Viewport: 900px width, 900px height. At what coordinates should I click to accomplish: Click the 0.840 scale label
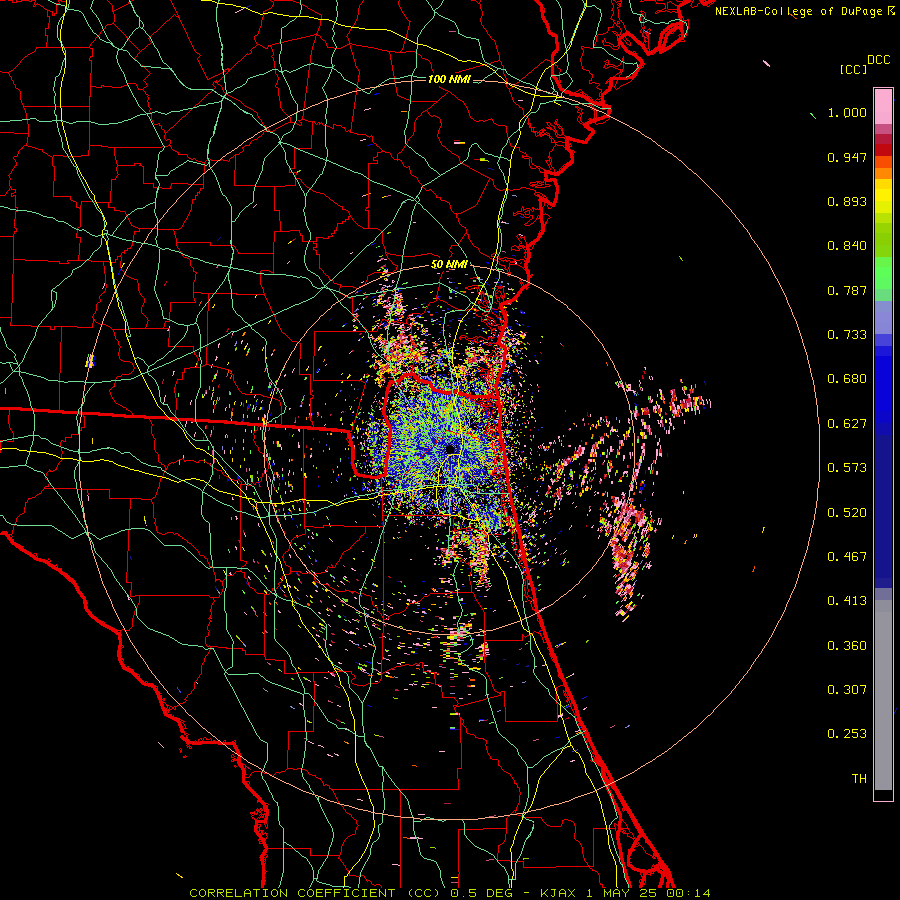pyautogui.click(x=847, y=246)
